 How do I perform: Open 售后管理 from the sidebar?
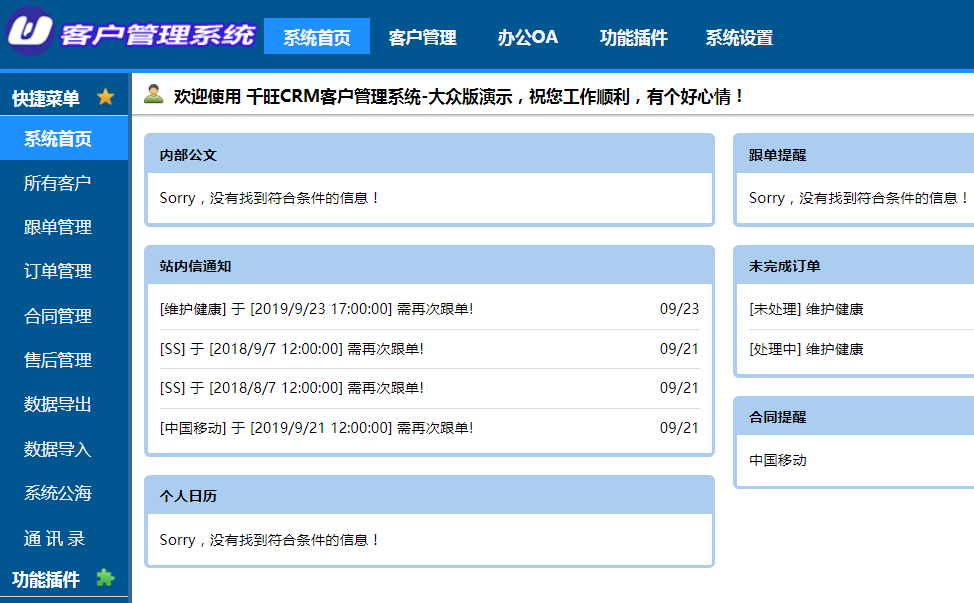[x=58, y=360]
